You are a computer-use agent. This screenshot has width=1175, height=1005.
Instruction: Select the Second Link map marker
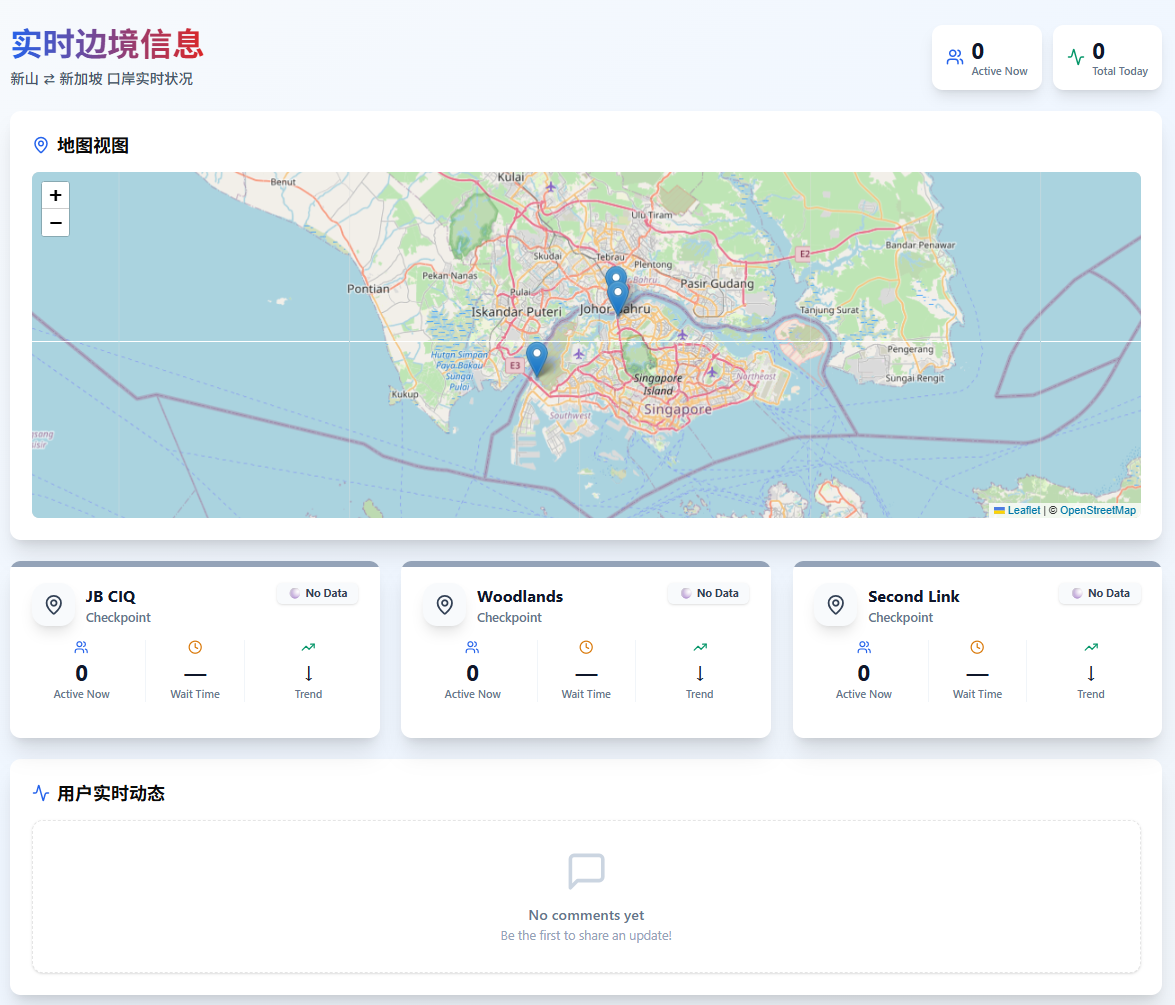pos(537,359)
